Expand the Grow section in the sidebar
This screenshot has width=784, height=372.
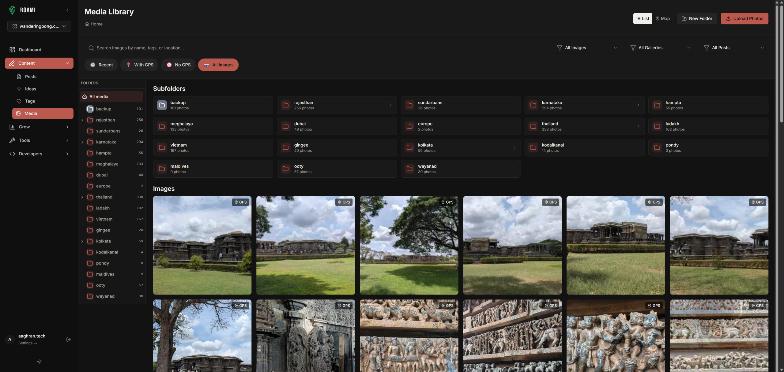pyautogui.click(x=39, y=127)
